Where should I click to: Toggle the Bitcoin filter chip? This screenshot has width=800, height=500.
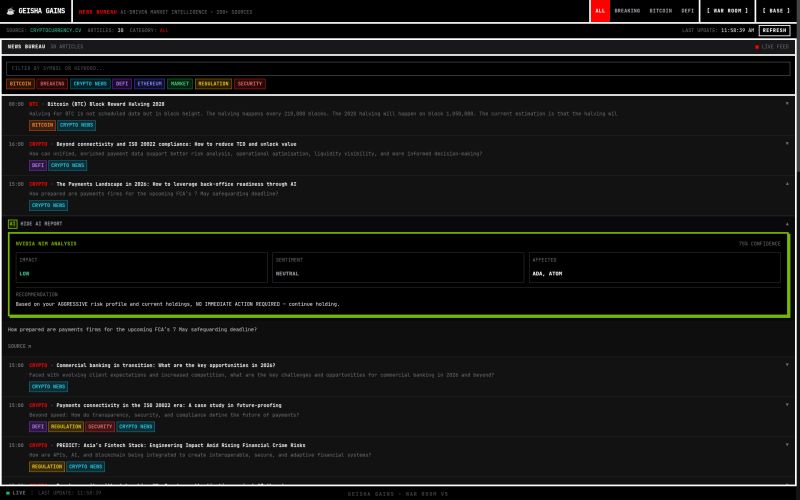(20, 84)
